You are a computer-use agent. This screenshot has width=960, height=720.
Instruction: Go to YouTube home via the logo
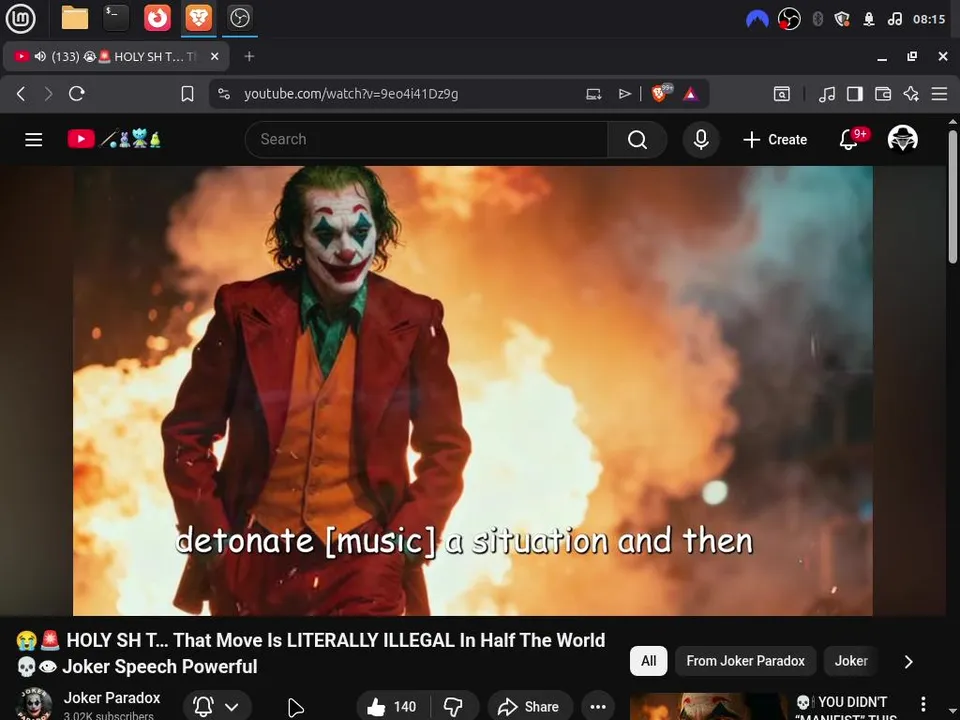pyautogui.click(x=114, y=139)
